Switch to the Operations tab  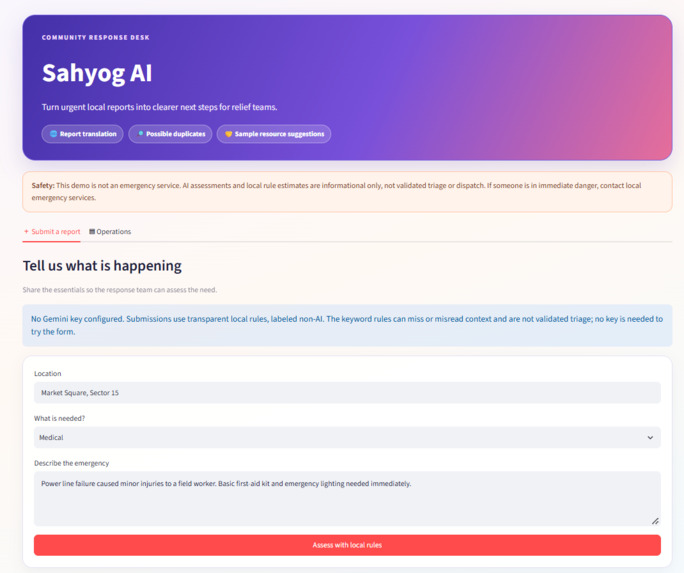(x=110, y=232)
